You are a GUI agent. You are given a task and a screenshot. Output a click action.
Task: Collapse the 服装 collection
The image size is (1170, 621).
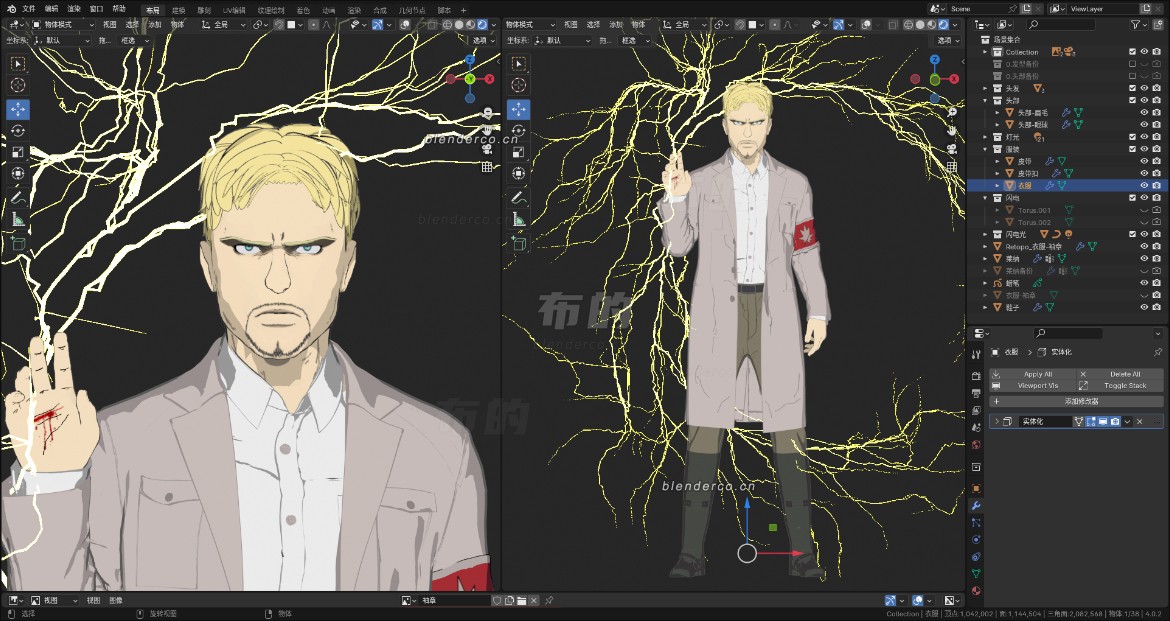point(986,149)
